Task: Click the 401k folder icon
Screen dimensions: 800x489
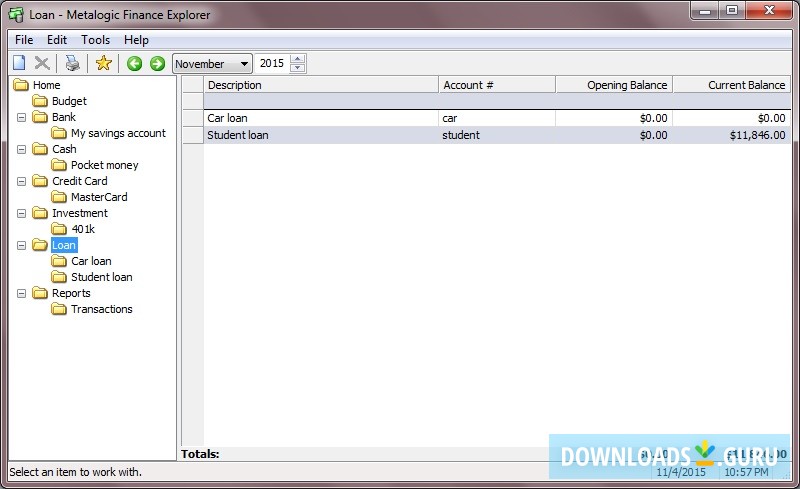Action: coord(59,229)
